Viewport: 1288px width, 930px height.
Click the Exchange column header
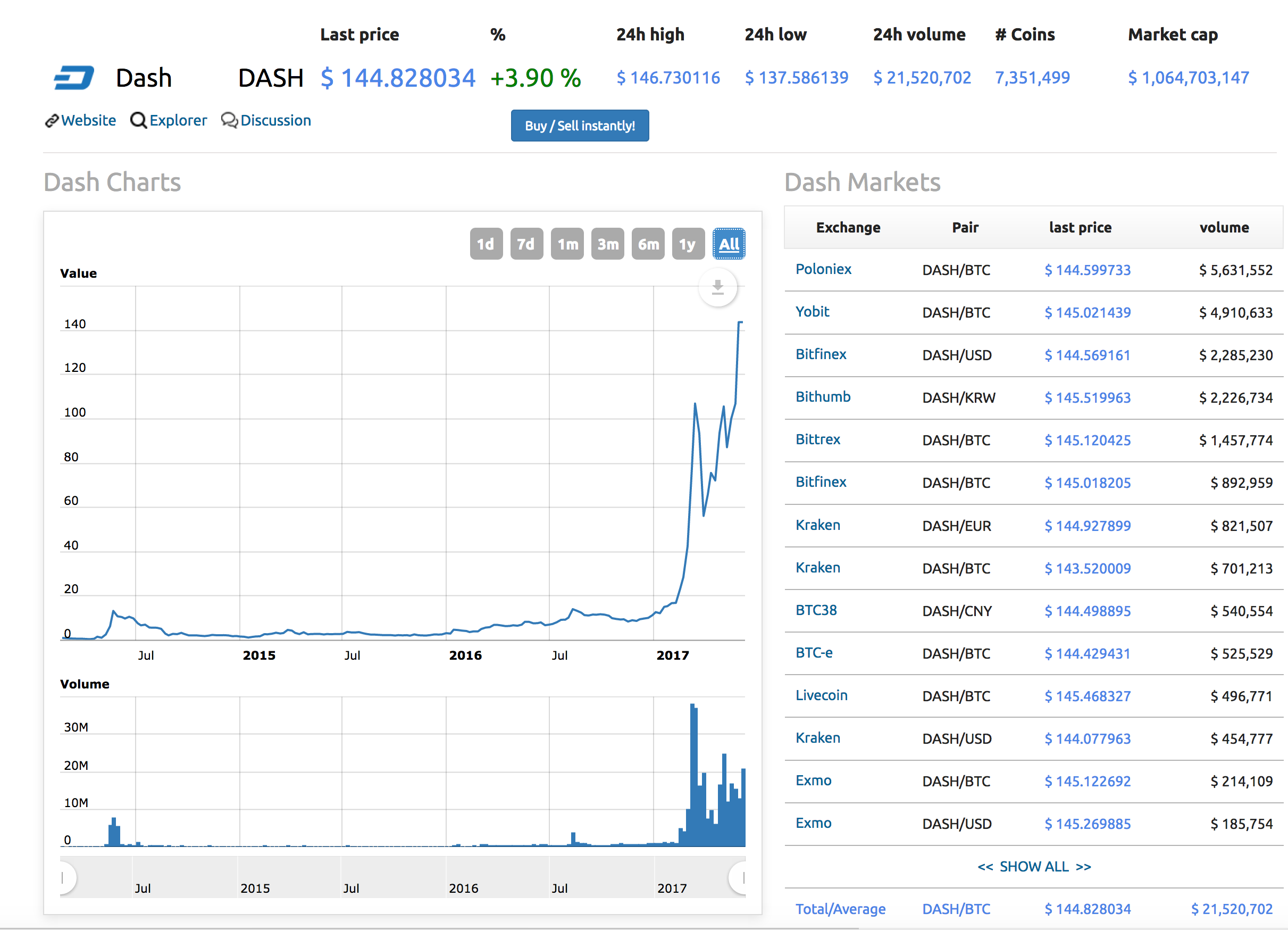pyautogui.click(x=848, y=228)
